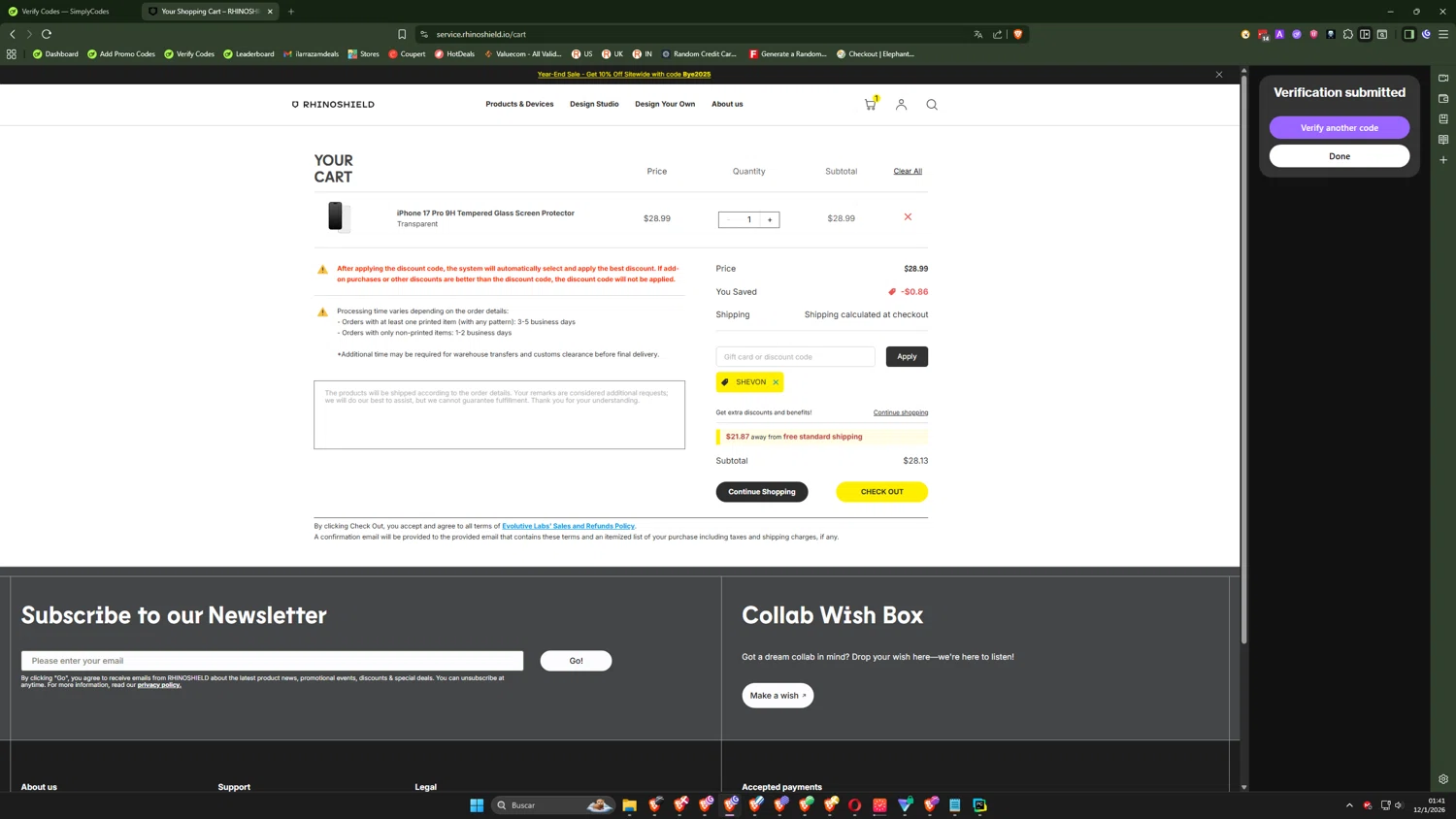The image size is (1456, 819).
Task: Open the site search magnifier icon
Action: (x=932, y=104)
